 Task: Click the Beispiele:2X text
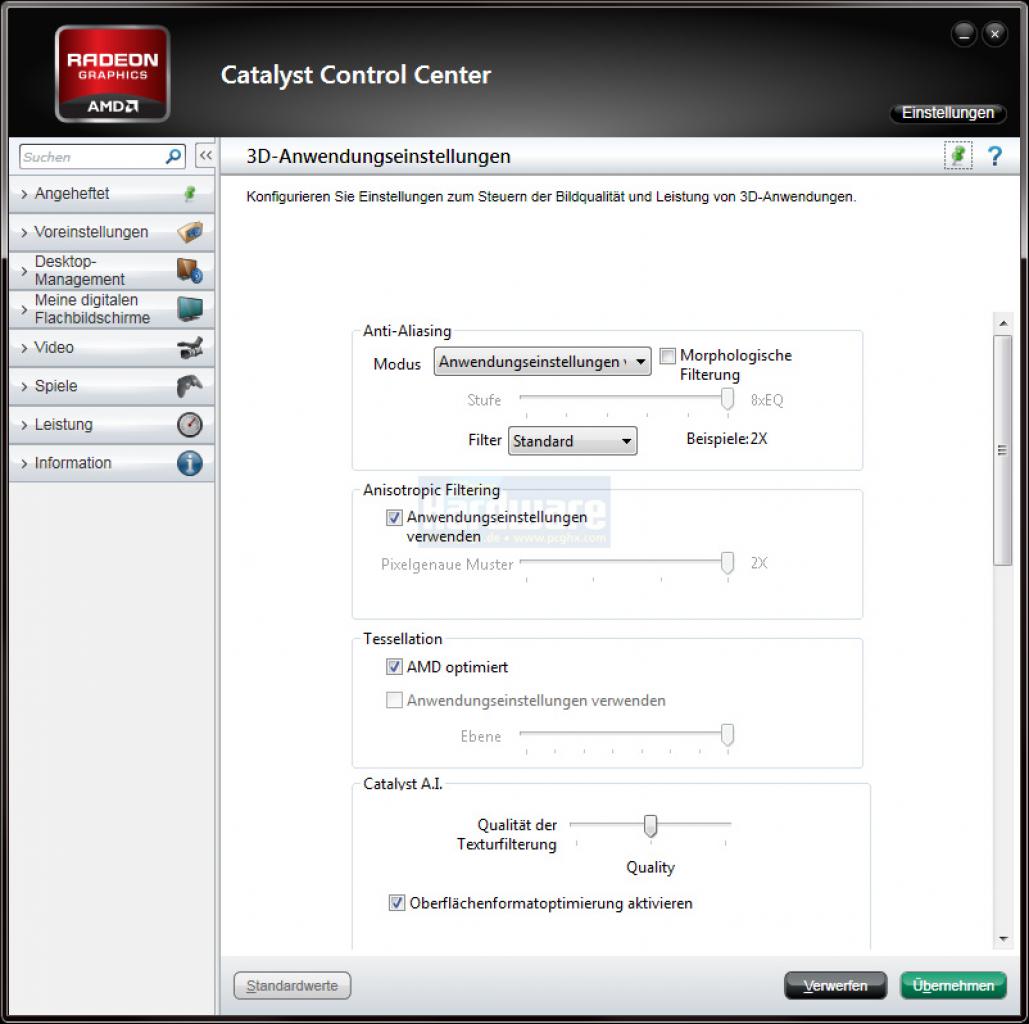726,439
